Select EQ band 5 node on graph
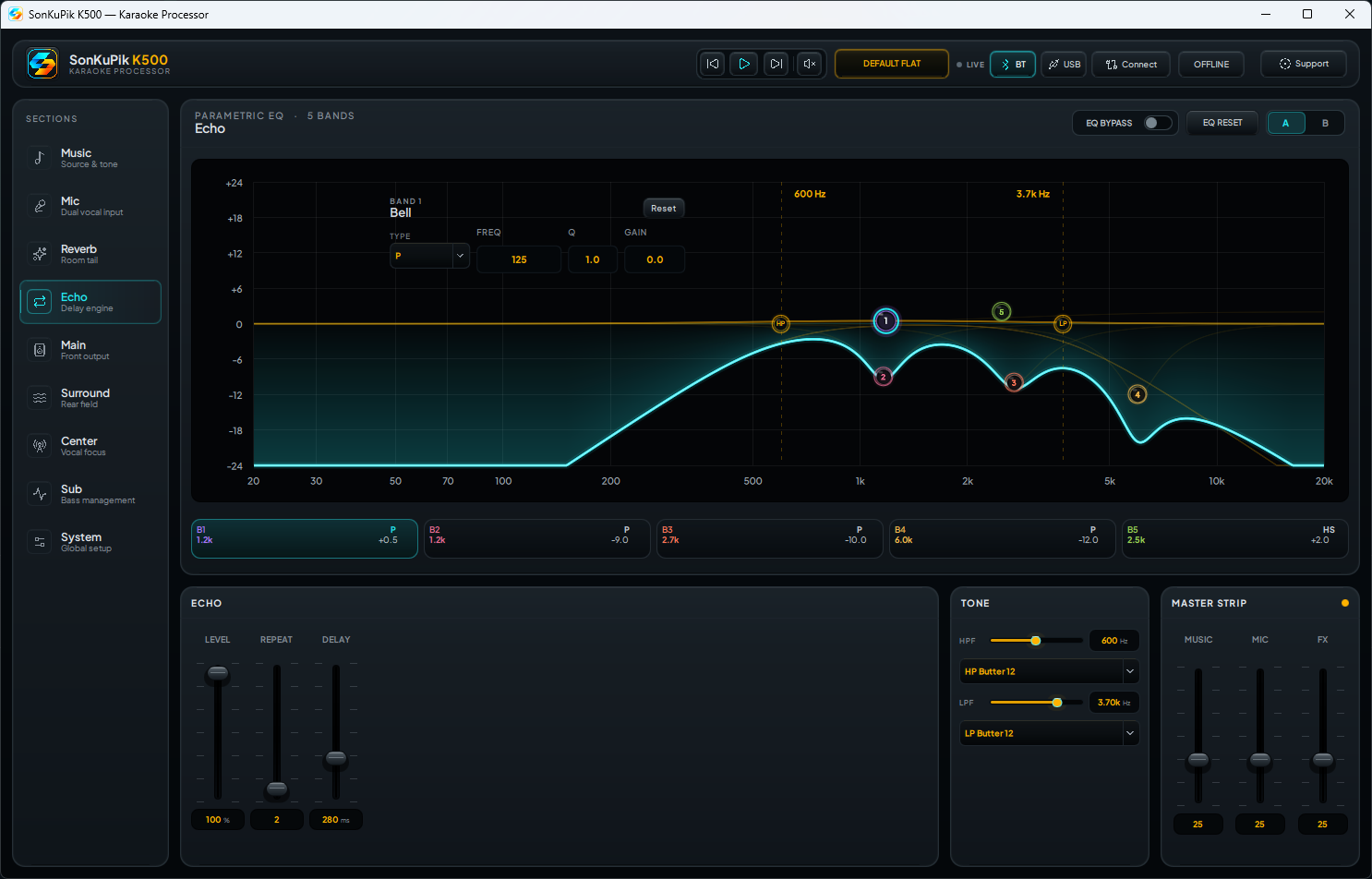The height and width of the screenshot is (879, 1372). click(1001, 312)
